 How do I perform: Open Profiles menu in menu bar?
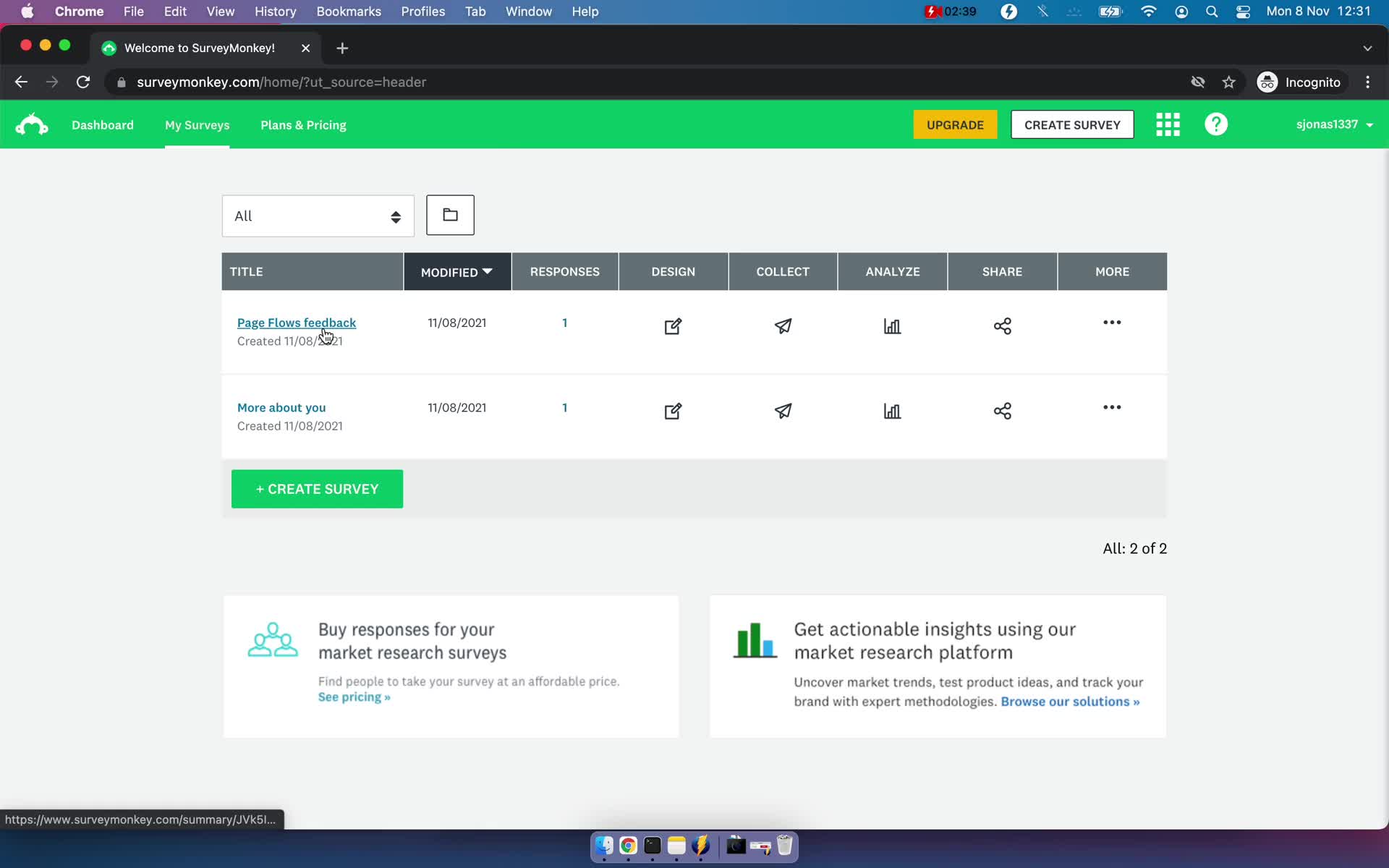[x=423, y=12]
